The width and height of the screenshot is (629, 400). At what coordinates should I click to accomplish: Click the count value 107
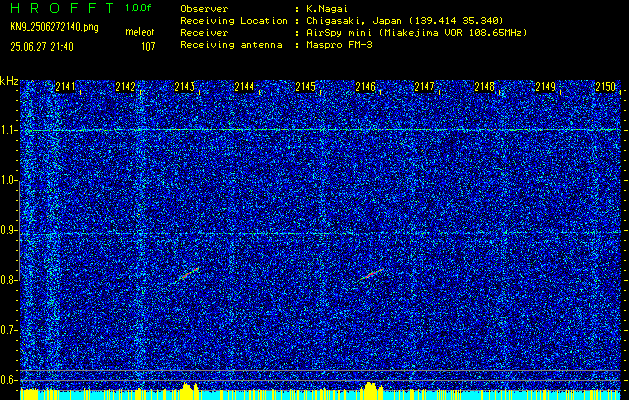click(x=148, y=47)
